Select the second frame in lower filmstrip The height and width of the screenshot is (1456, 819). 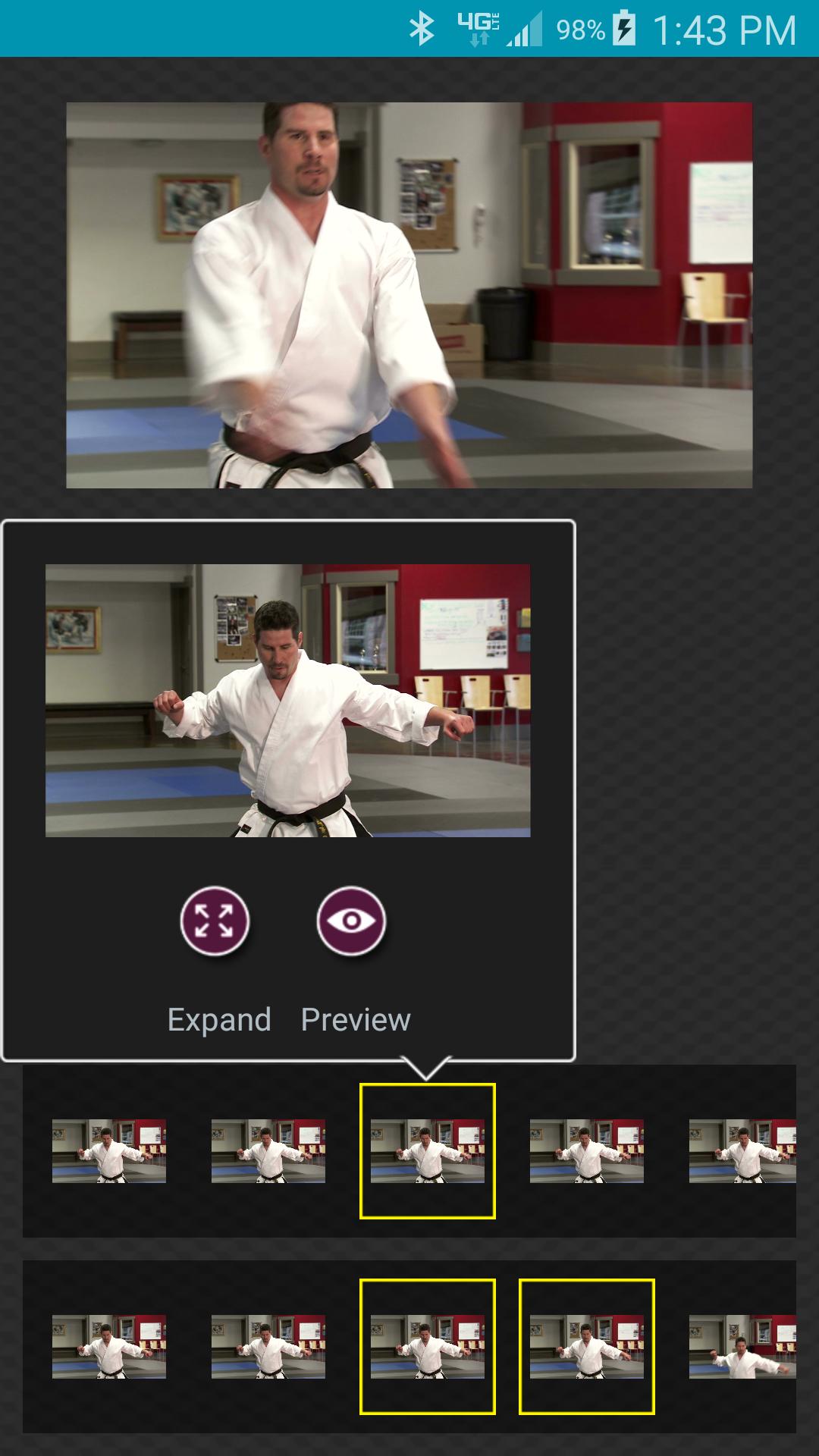[x=268, y=1347]
